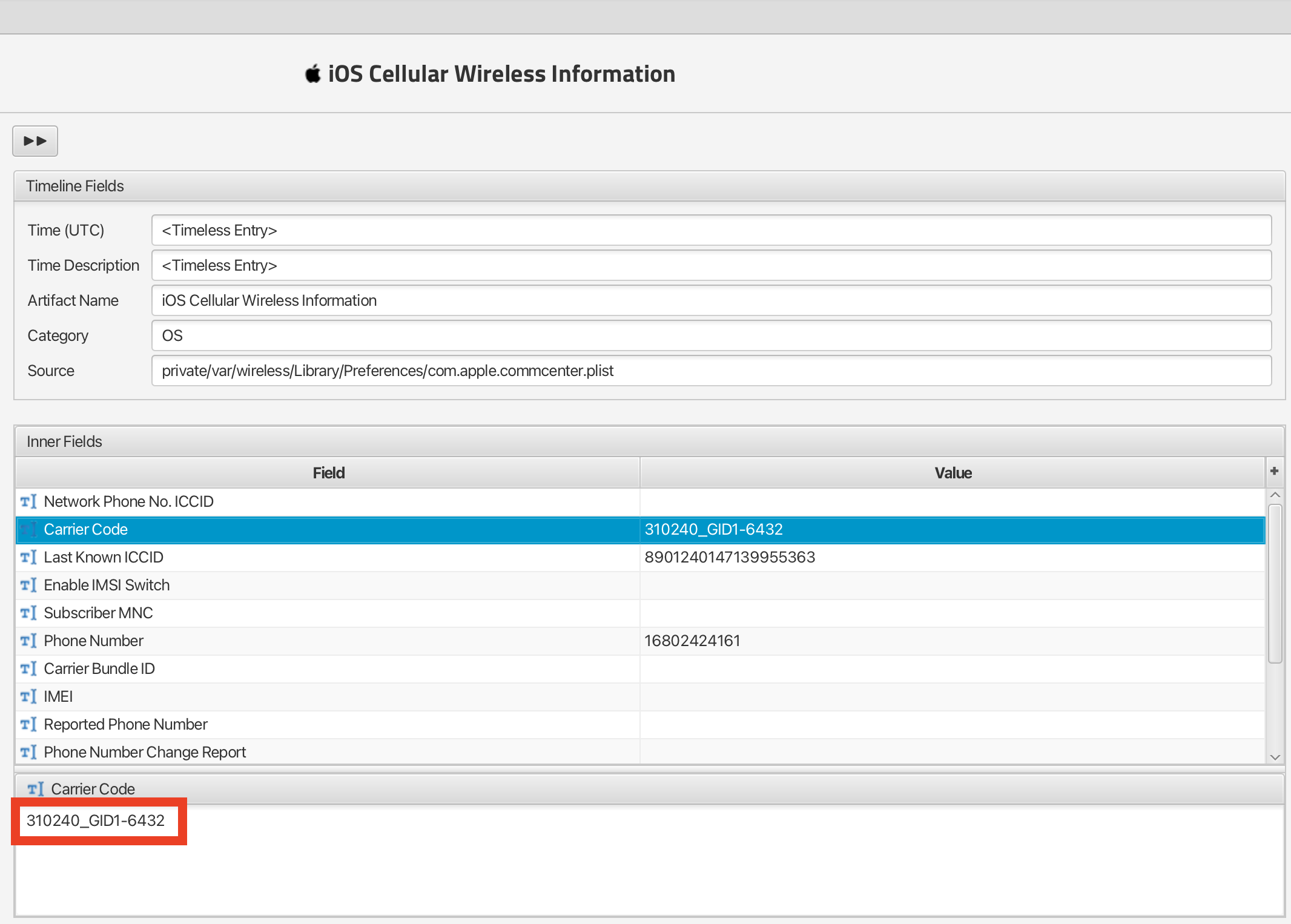Select the Enable IMSI Switch row
Image resolution: width=1291 pixels, height=924 pixels.
coord(640,585)
